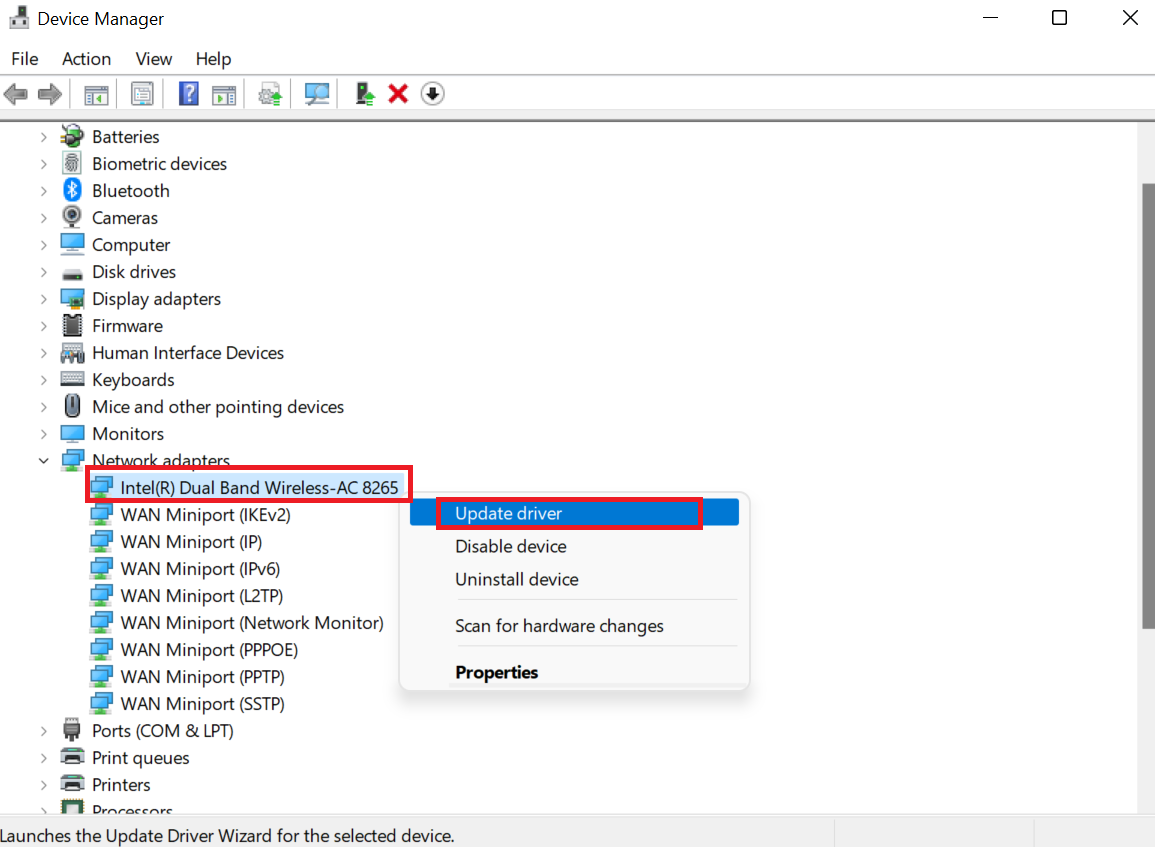This screenshot has height=847, width=1155.
Task: Click Update device driver toolbar icon
Action: click(x=270, y=94)
